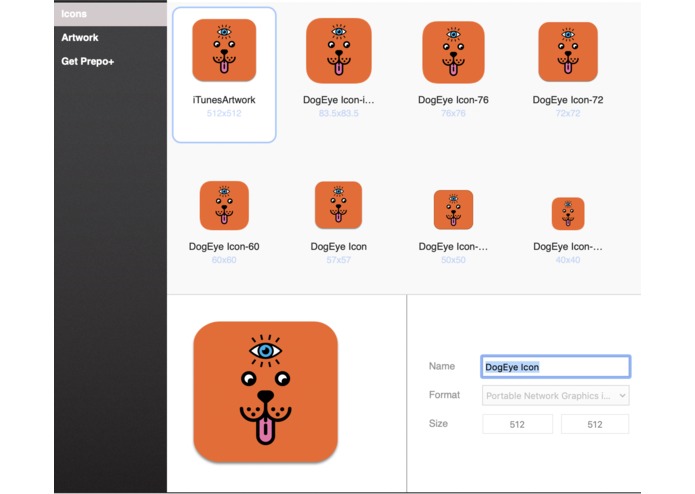The width and height of the screenshot is (695, 494).
Task: Click the height size field 512
Action: 595,424
